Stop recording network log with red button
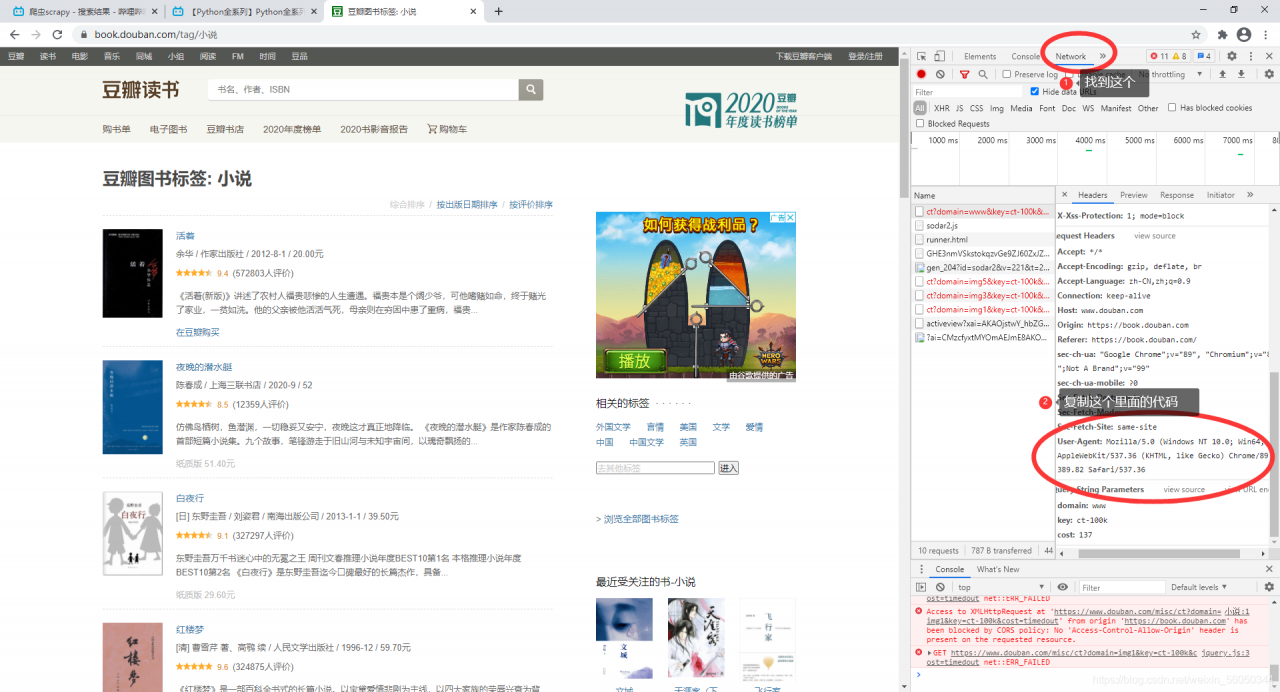Image resolution: width=1280 pixels, height=692 pixels. [921, 74]
